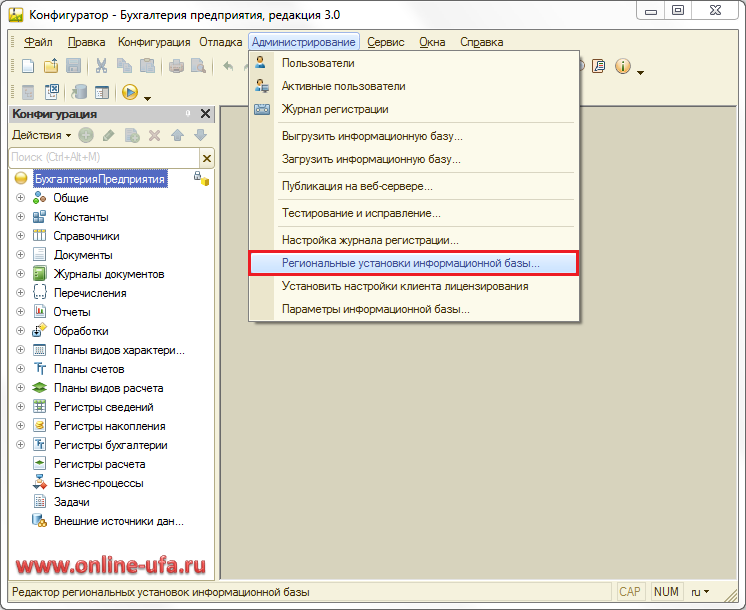Click the Update database configuration icon
This screenshot has height=610, width=746.
79,92
